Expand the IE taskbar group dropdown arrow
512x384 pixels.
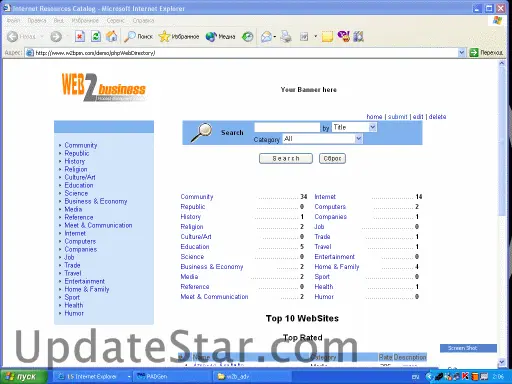tap(129, 377)
